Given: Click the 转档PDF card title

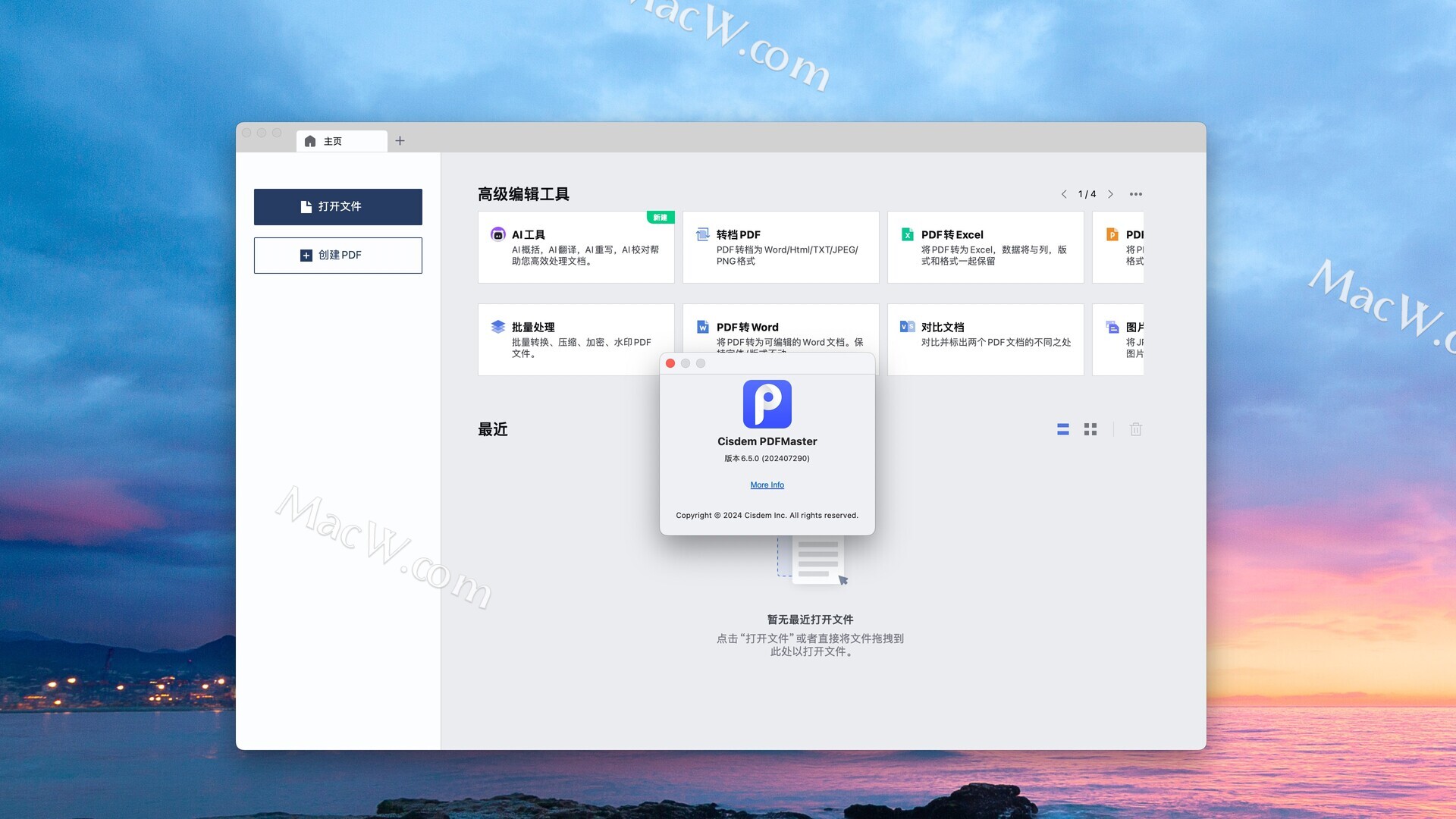Looking at the screenshot, I should [738, 234].
